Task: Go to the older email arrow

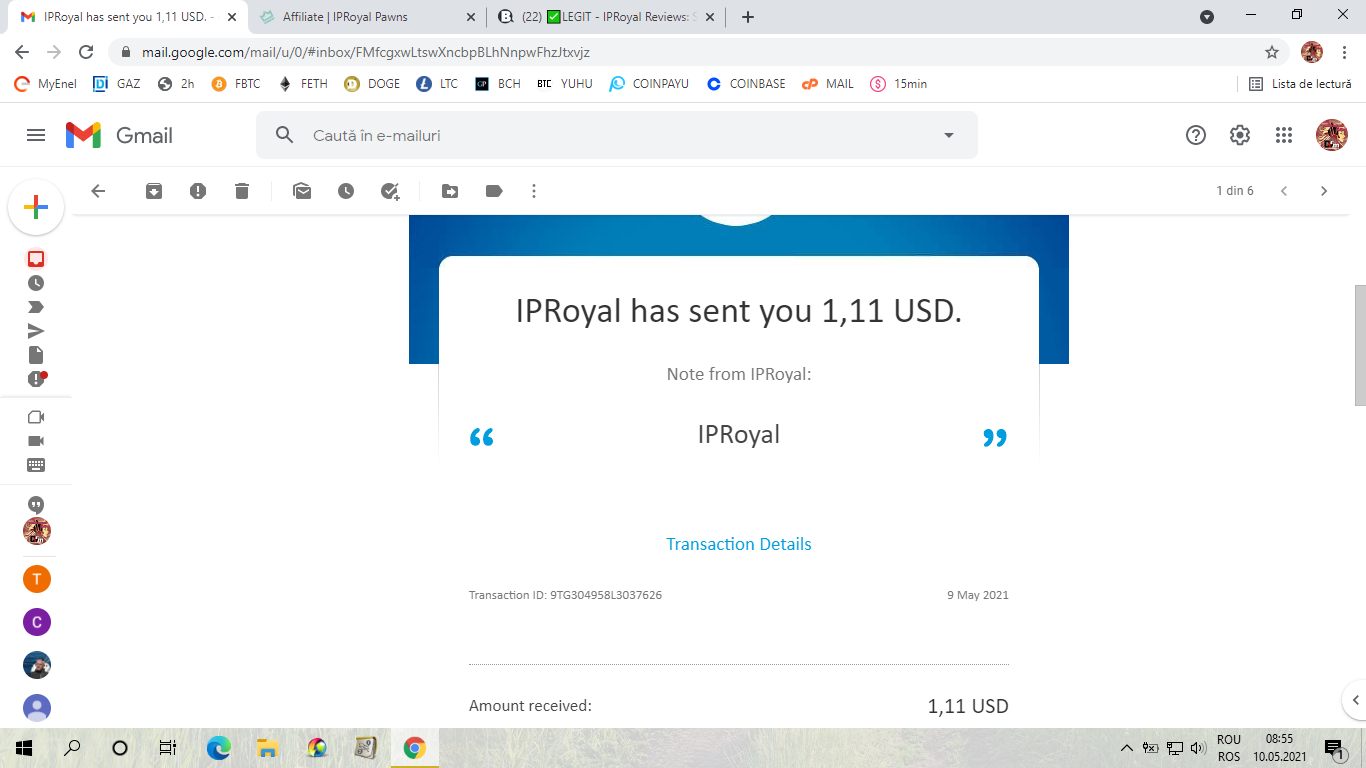Action: pyautogui.click(x=1324, y=191)
